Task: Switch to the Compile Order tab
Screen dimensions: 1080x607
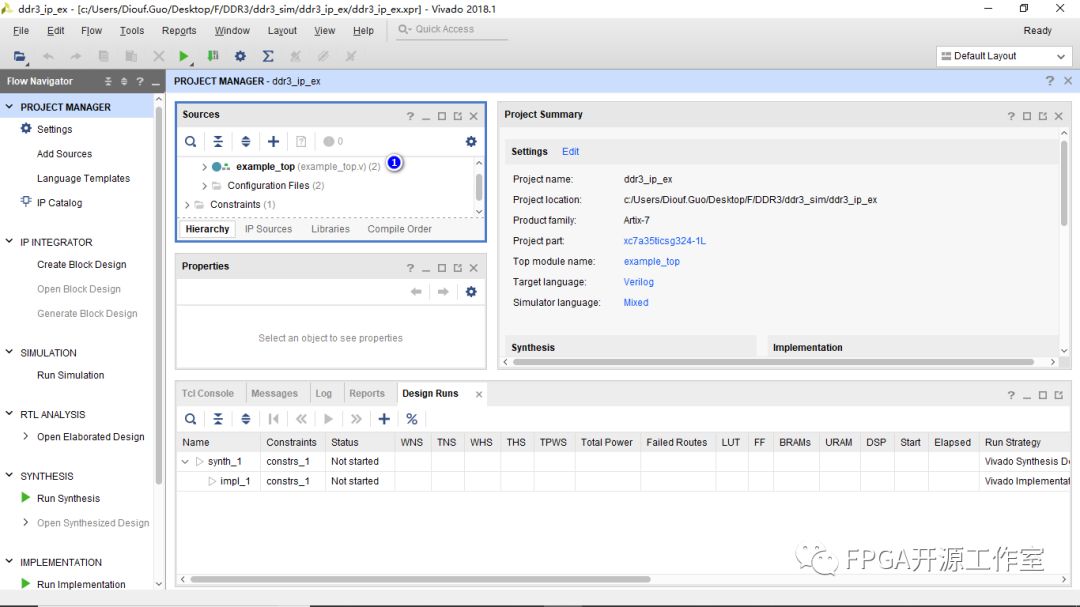Action: point(399,229)
